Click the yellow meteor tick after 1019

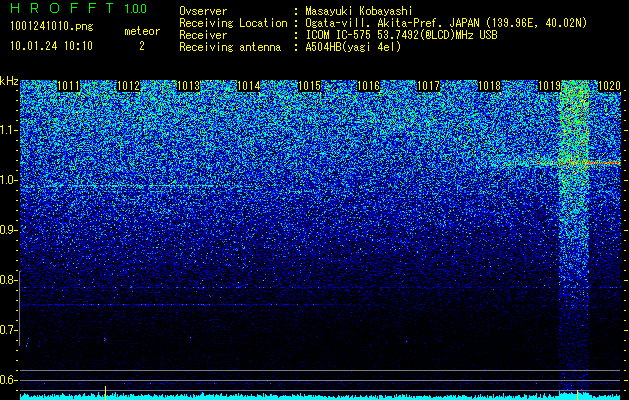577,393
